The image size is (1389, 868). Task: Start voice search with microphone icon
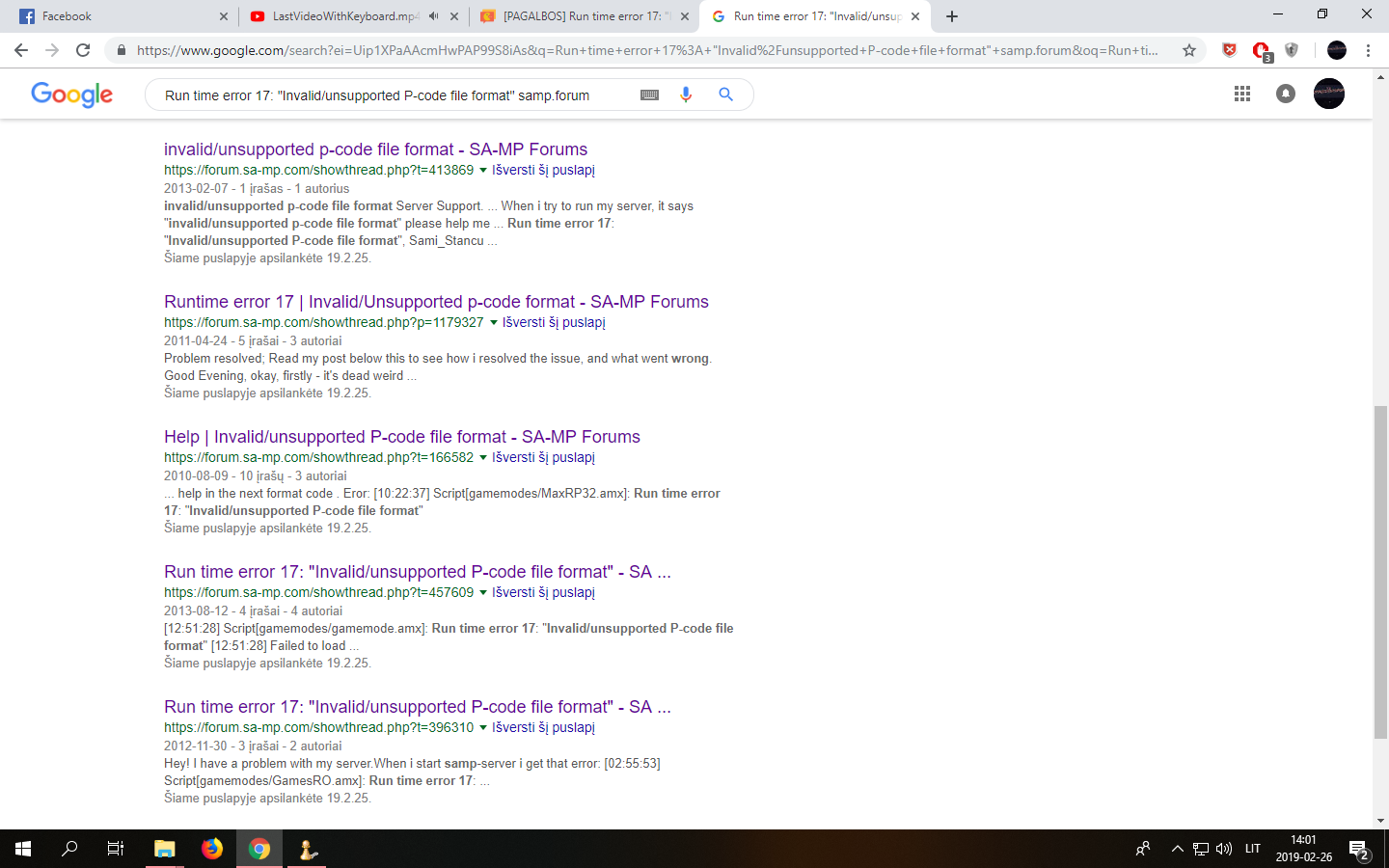[x=686, y=95]
